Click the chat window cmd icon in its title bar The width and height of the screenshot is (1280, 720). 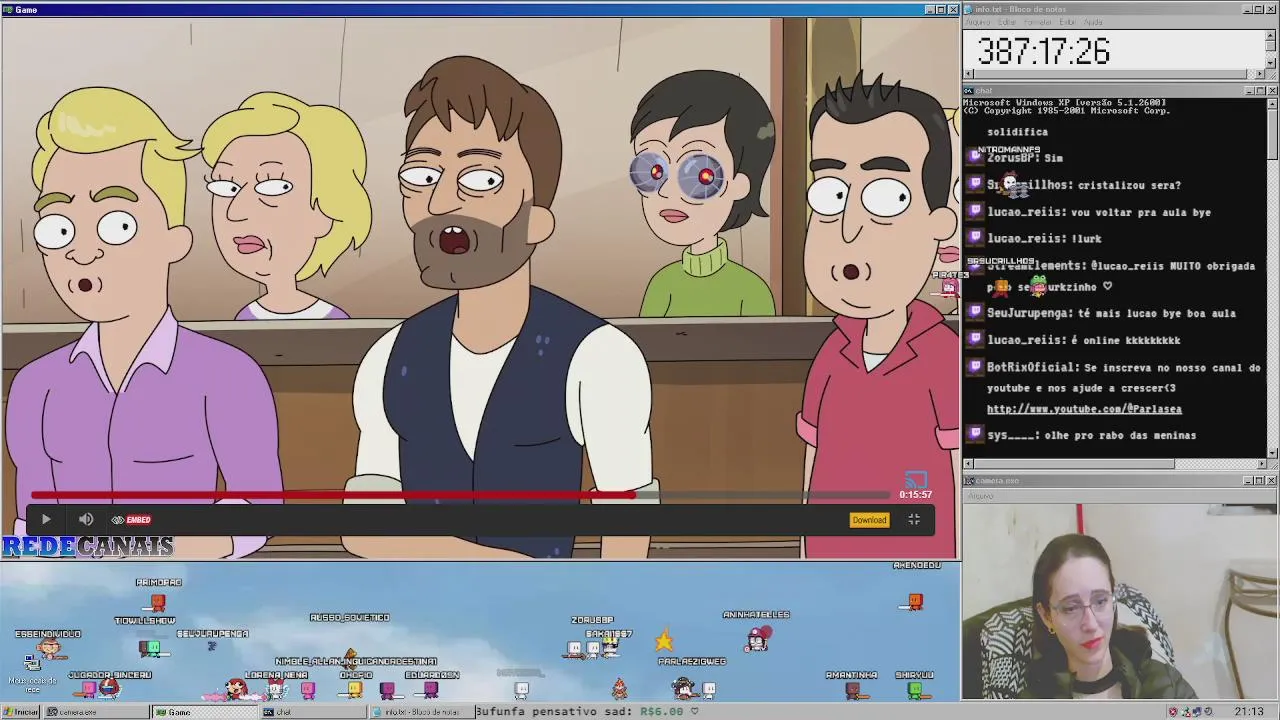pos(970,91)
